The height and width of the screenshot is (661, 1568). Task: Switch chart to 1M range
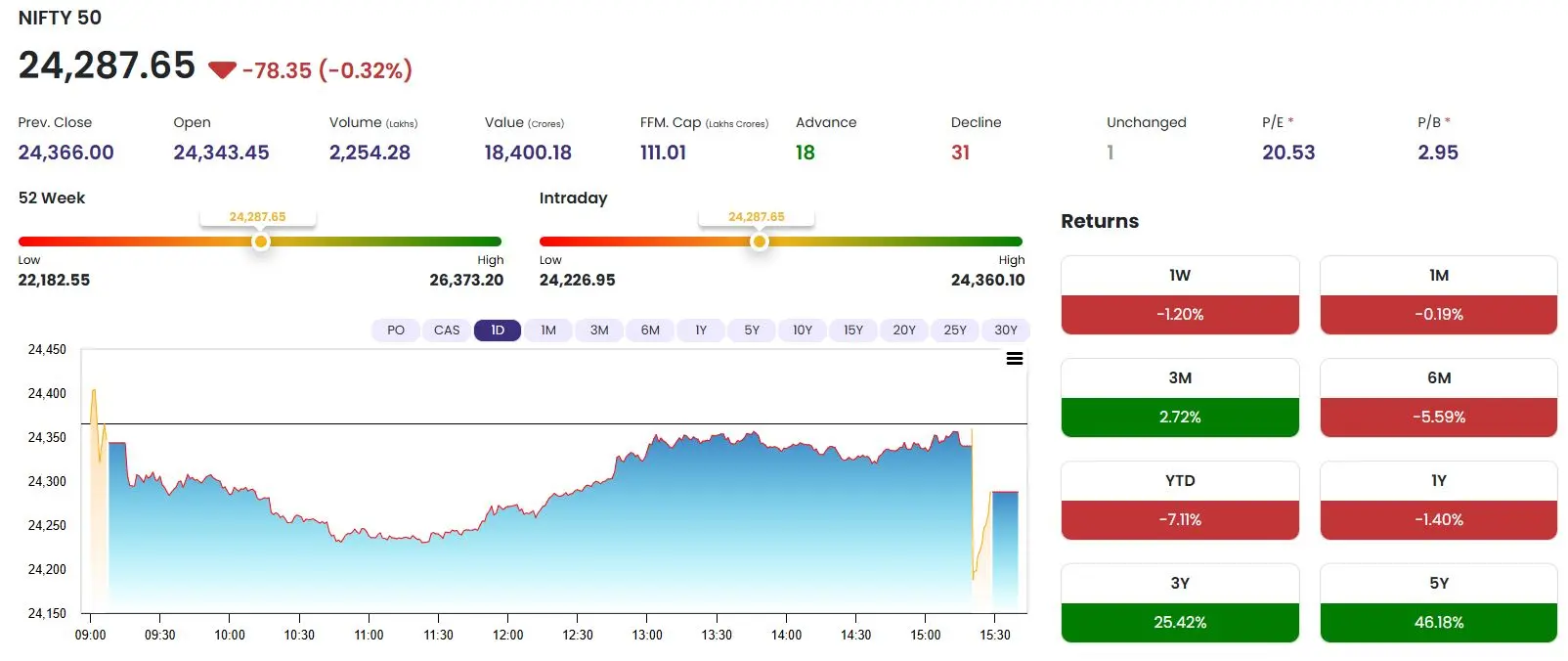548,330
